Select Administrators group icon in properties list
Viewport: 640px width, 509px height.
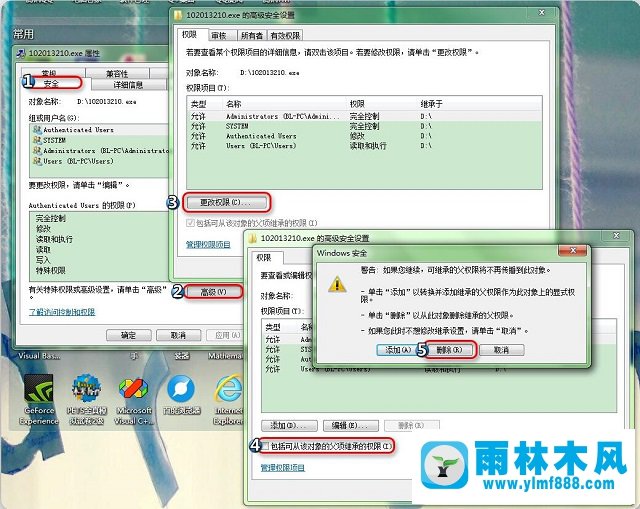pyautogui.click(x=37, y=151)
